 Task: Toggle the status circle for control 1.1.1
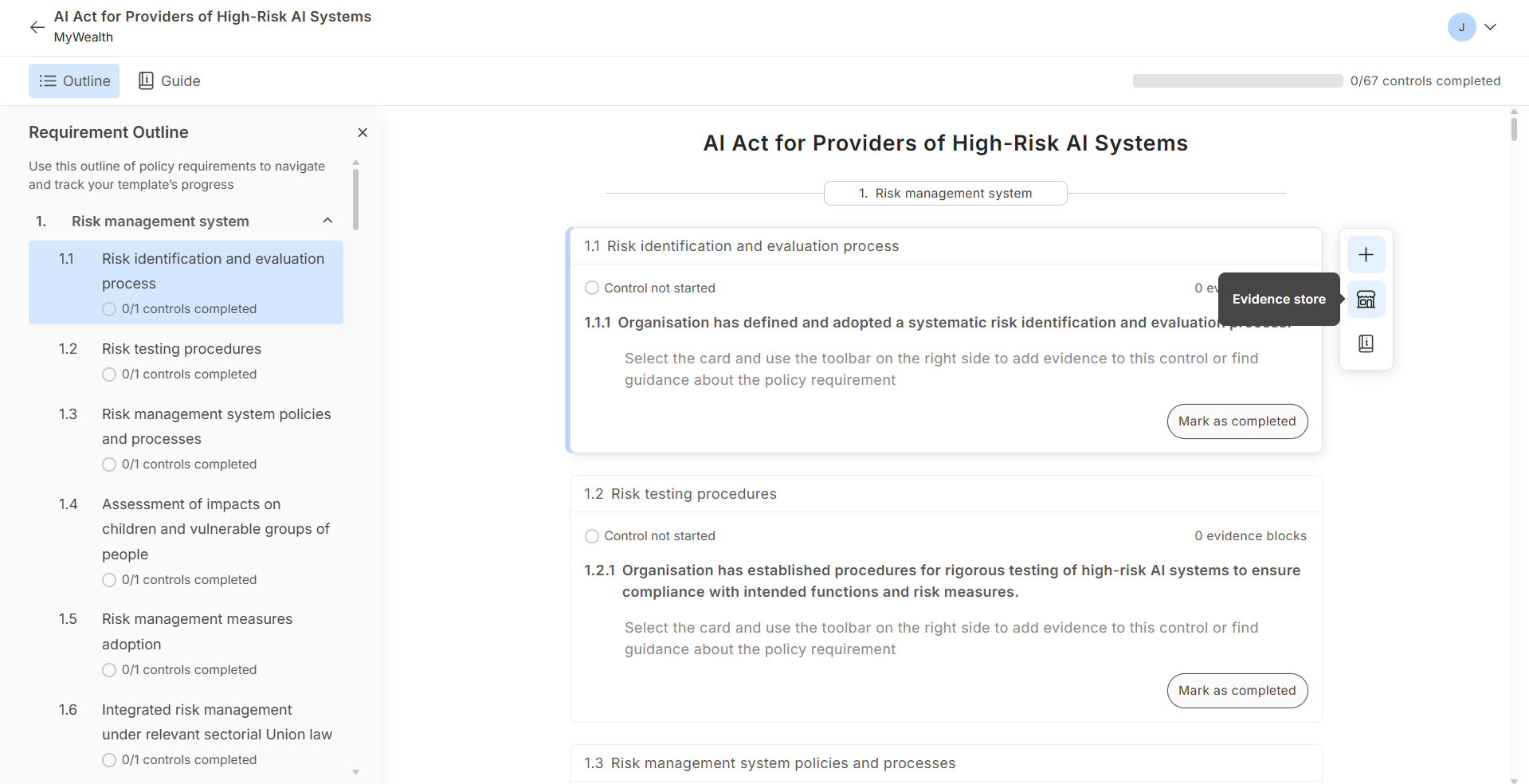(592, 288)
